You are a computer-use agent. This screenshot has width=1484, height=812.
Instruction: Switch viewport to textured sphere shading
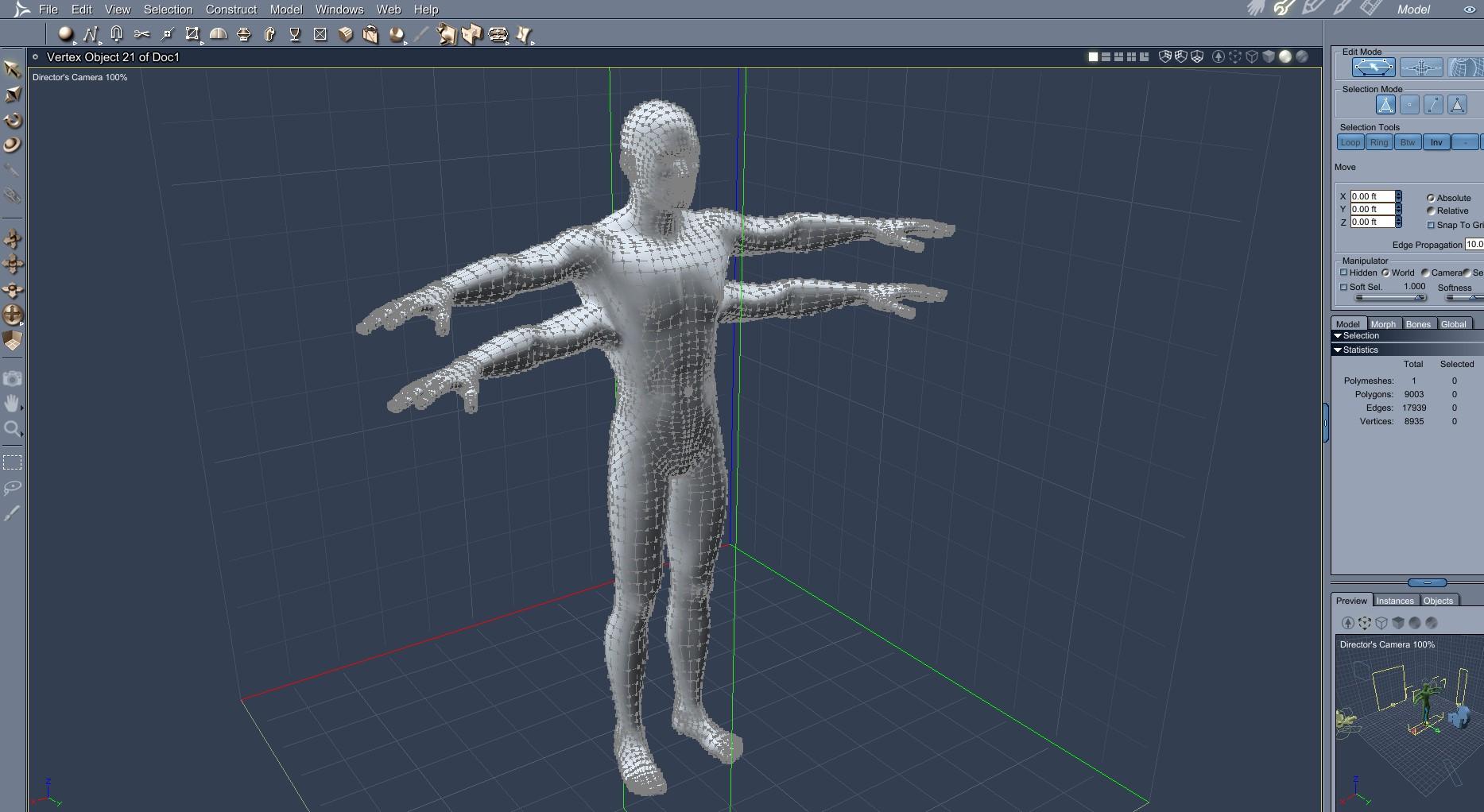click(1302, 56)
